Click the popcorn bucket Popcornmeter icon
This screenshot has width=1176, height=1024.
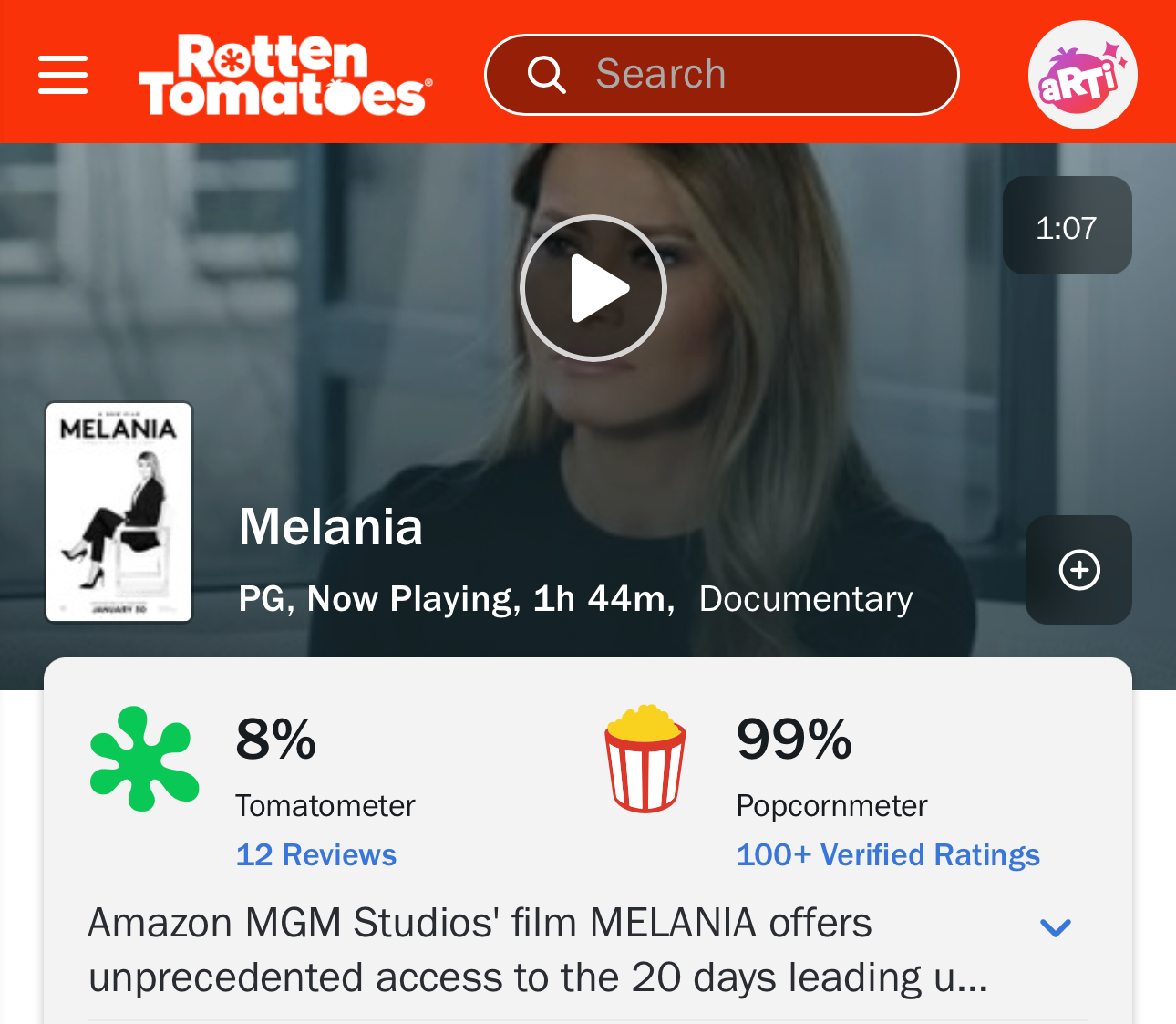pos(645,759)
